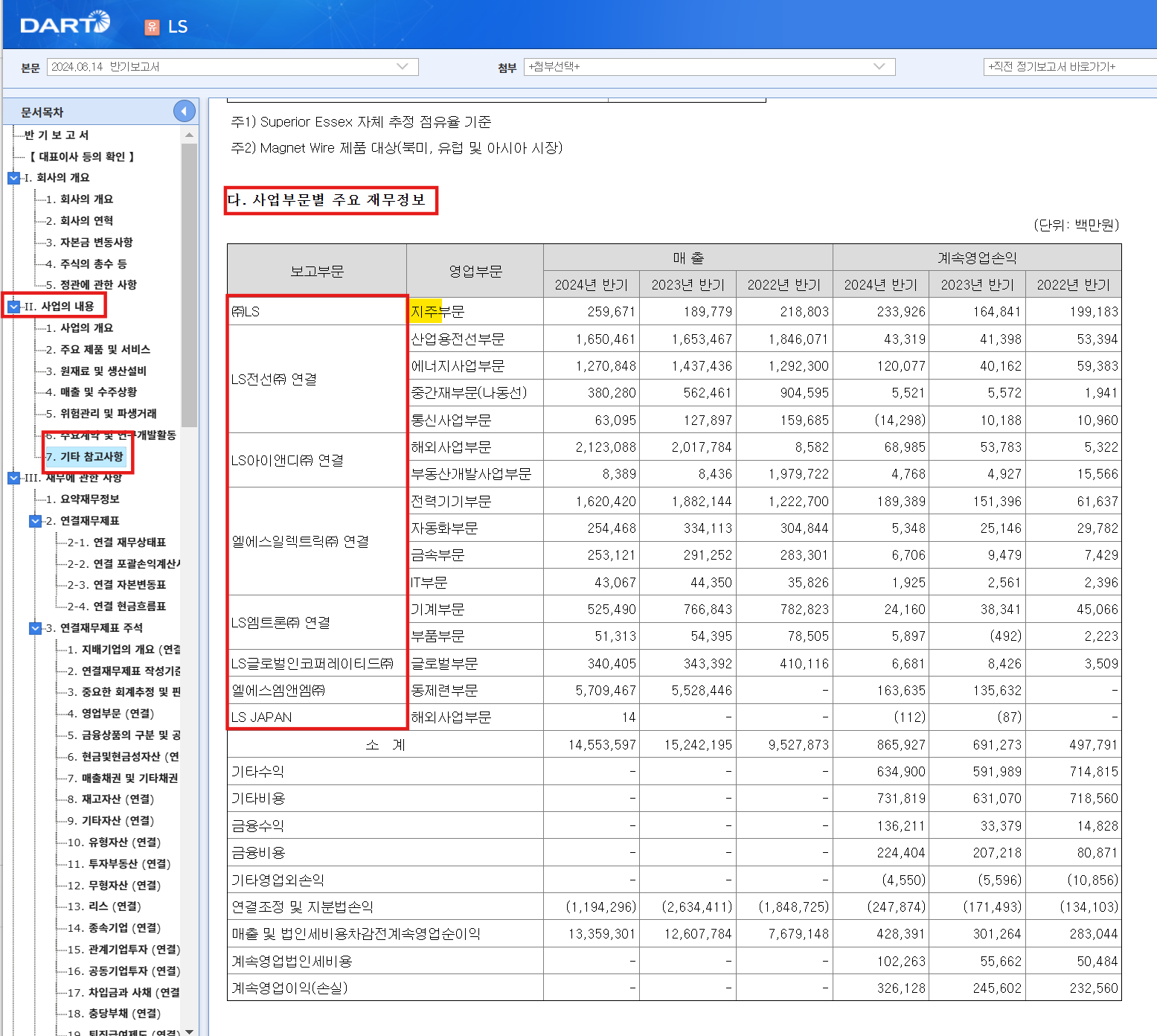Open the 직전 정기보고서 바로가기 dropdown
Image resolution: width=1157 pixels, height=1036 pixels.
pyautogui.click(x=1070, y=67)
